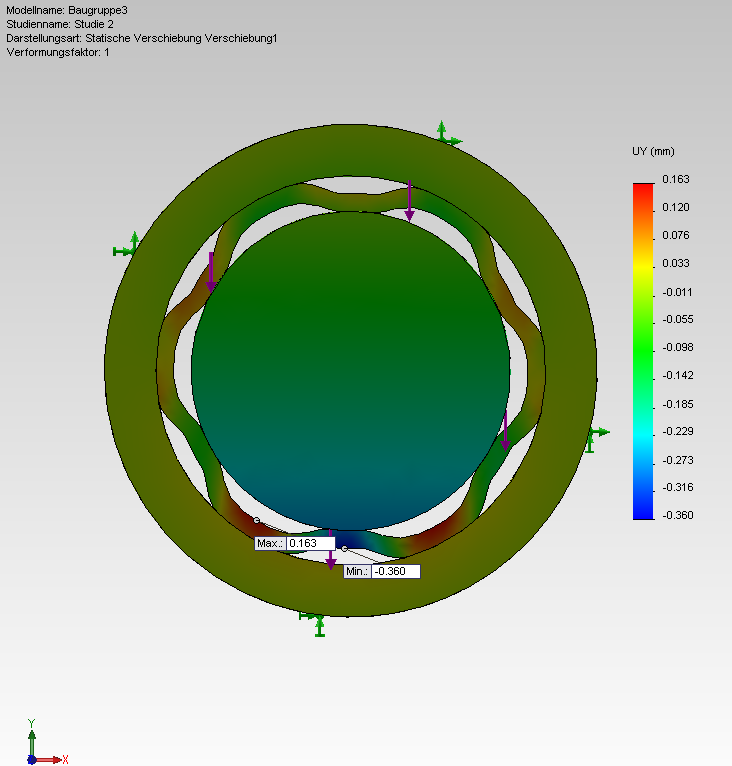Click the Modellname: Baugruppe3 text
732x766 pixels.
pyautogui.click(x=67, y=10)
